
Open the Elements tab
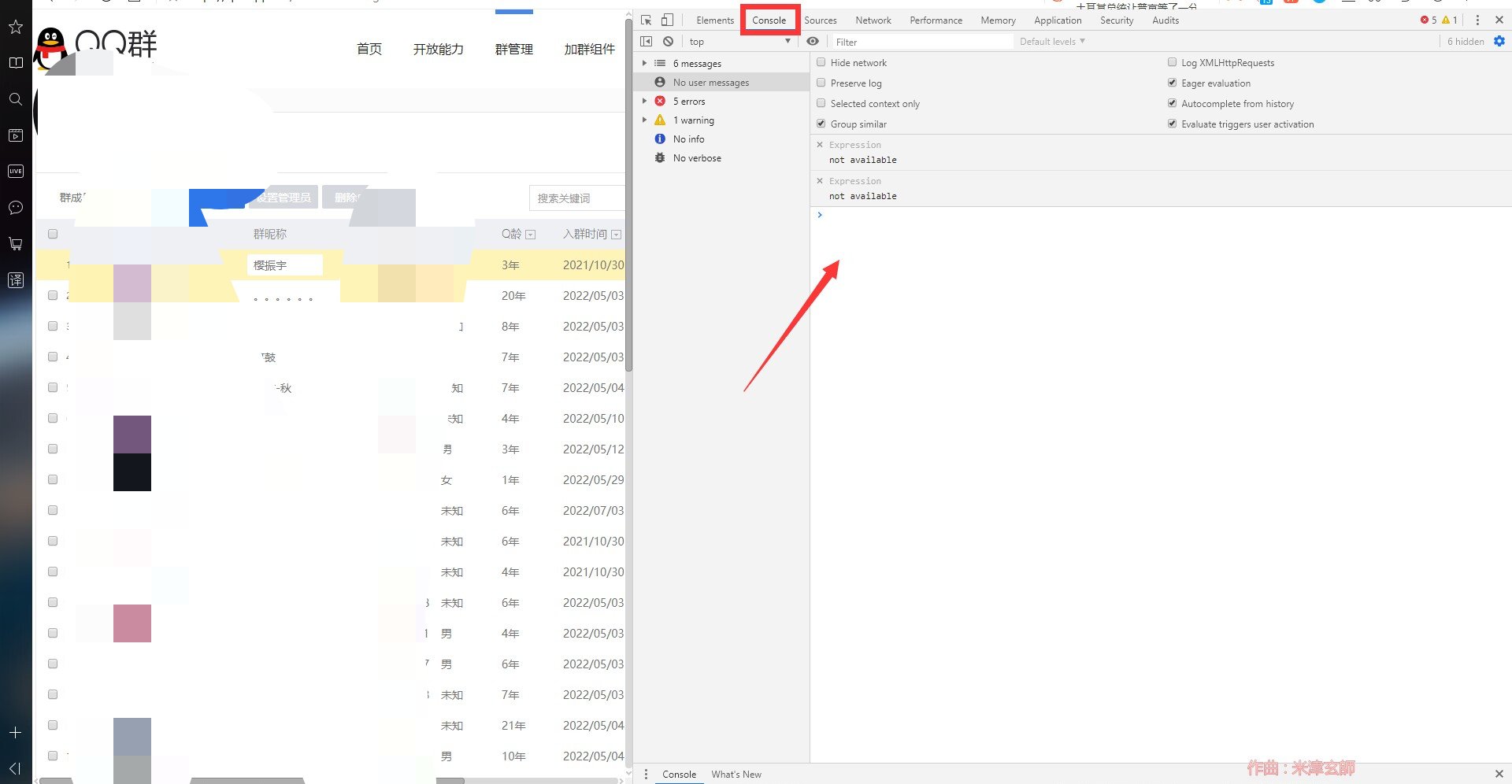point(714,20)
